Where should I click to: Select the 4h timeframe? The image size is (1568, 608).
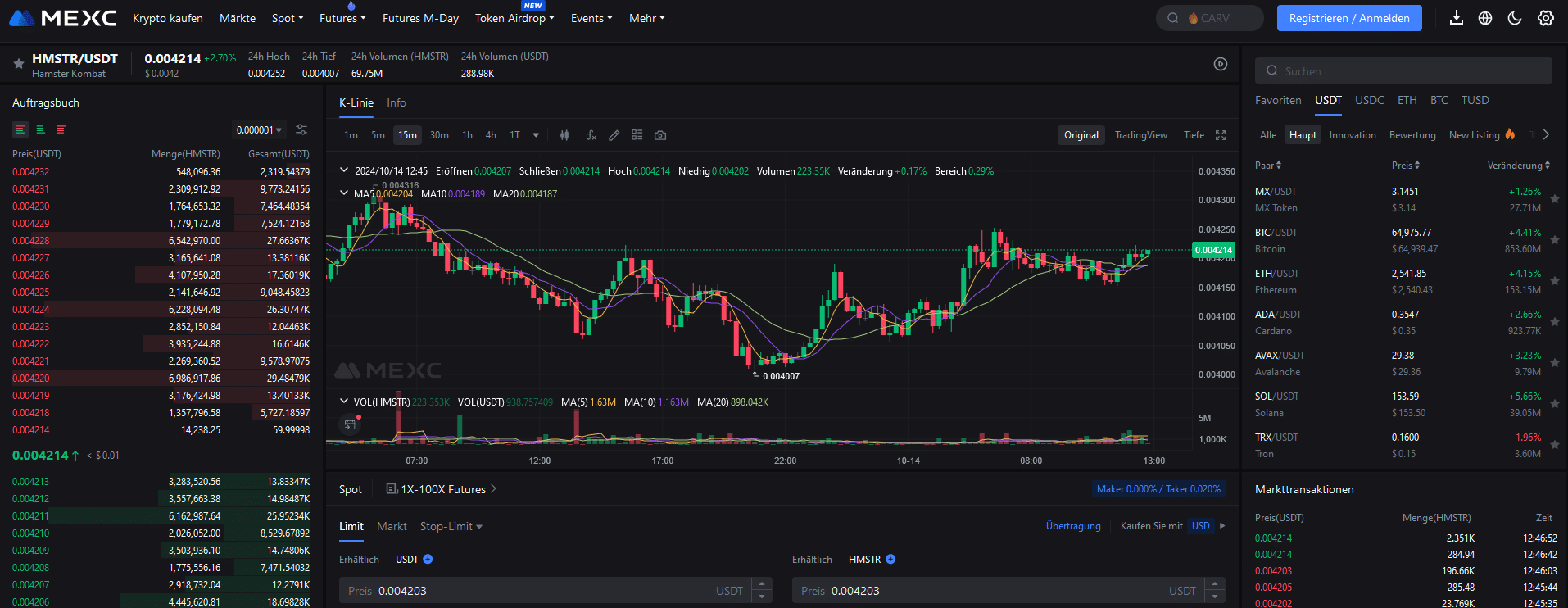point(491,135)
